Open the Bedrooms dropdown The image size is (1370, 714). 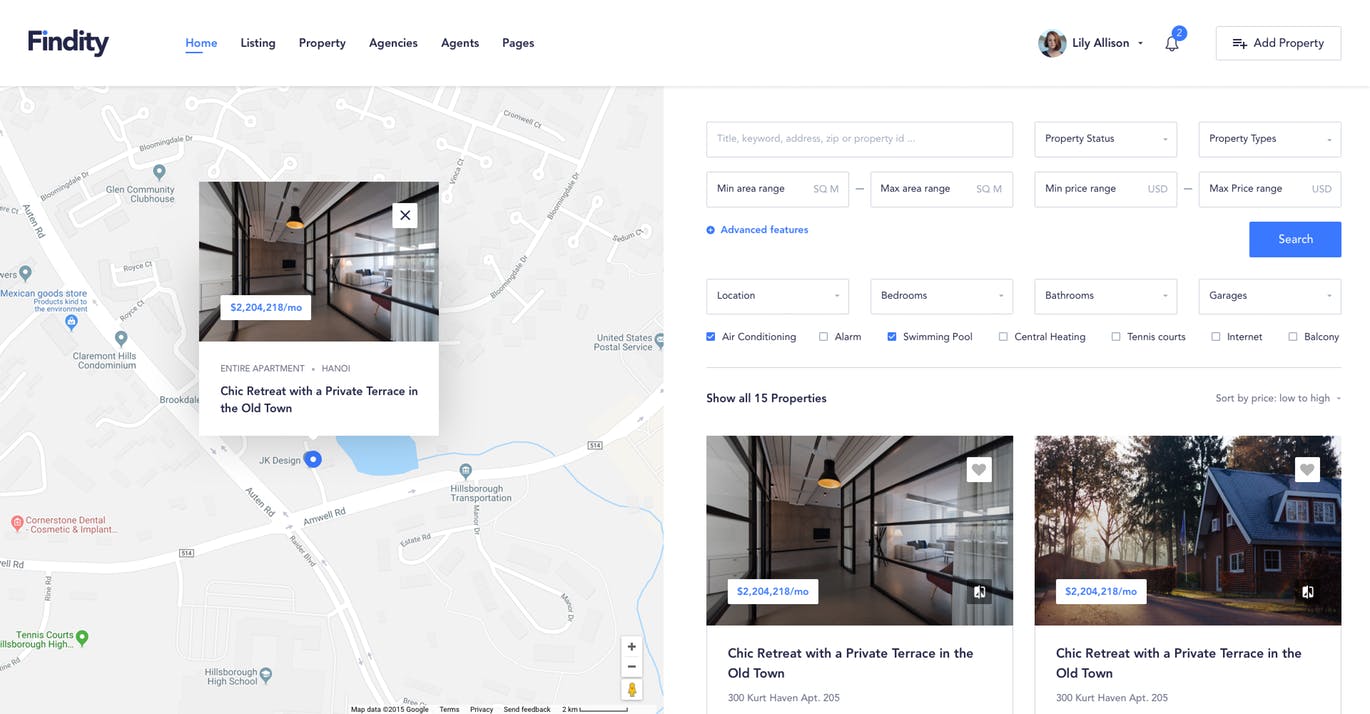point(941,296)
